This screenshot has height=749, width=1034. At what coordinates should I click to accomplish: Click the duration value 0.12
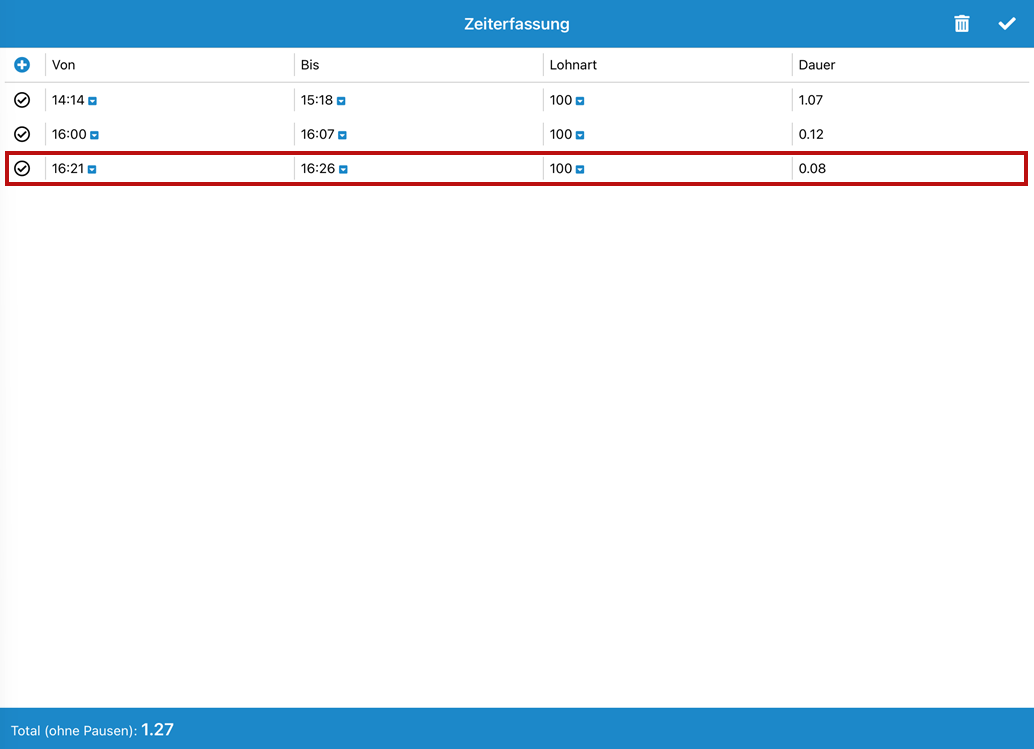811,135
